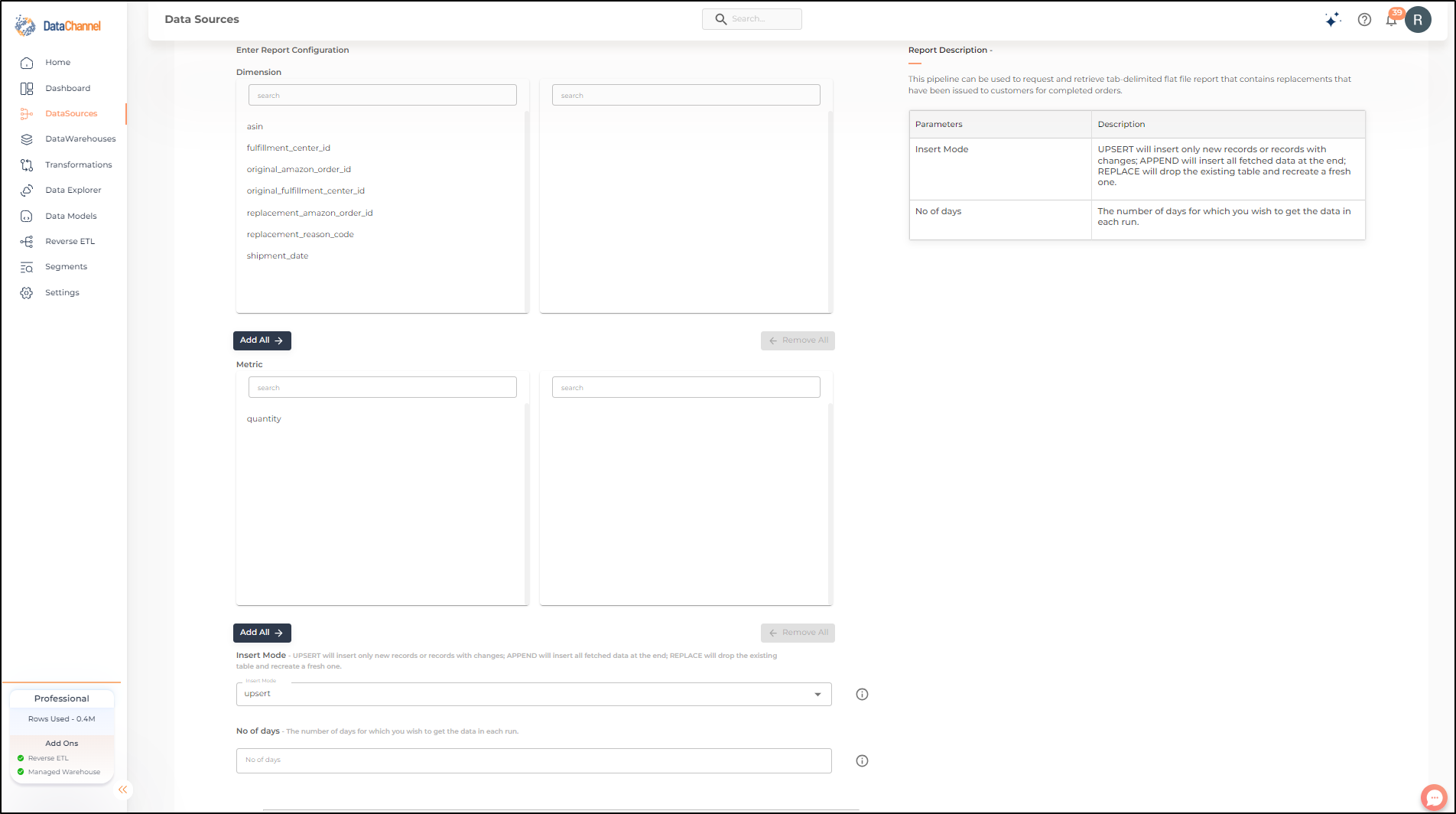Collapse the sidebar with double chevron

click(122, 790)
